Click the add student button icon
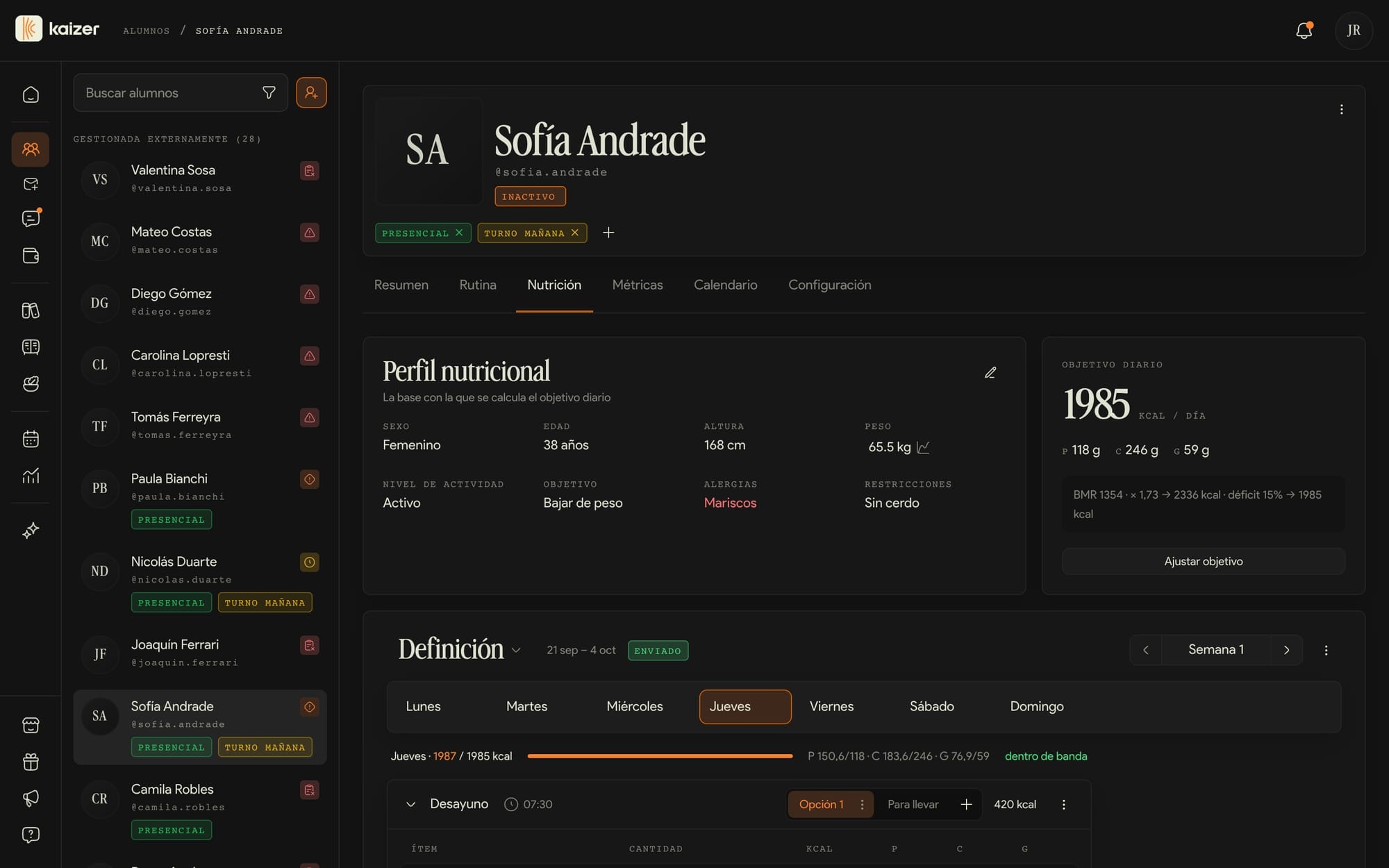Viewport: 1389px width, 868px height. pos(311,92)
